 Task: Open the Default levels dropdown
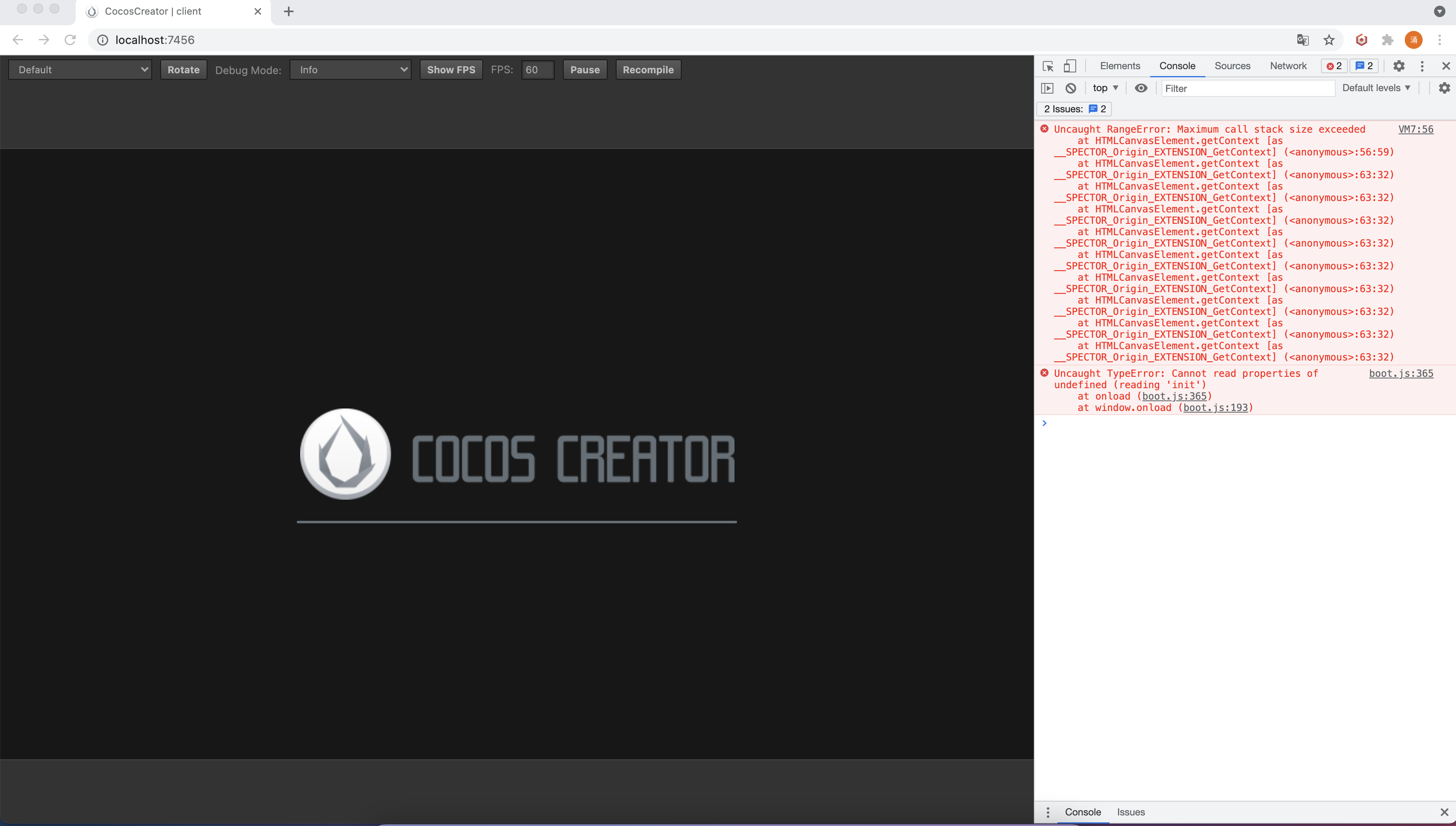click(1376, 88)
